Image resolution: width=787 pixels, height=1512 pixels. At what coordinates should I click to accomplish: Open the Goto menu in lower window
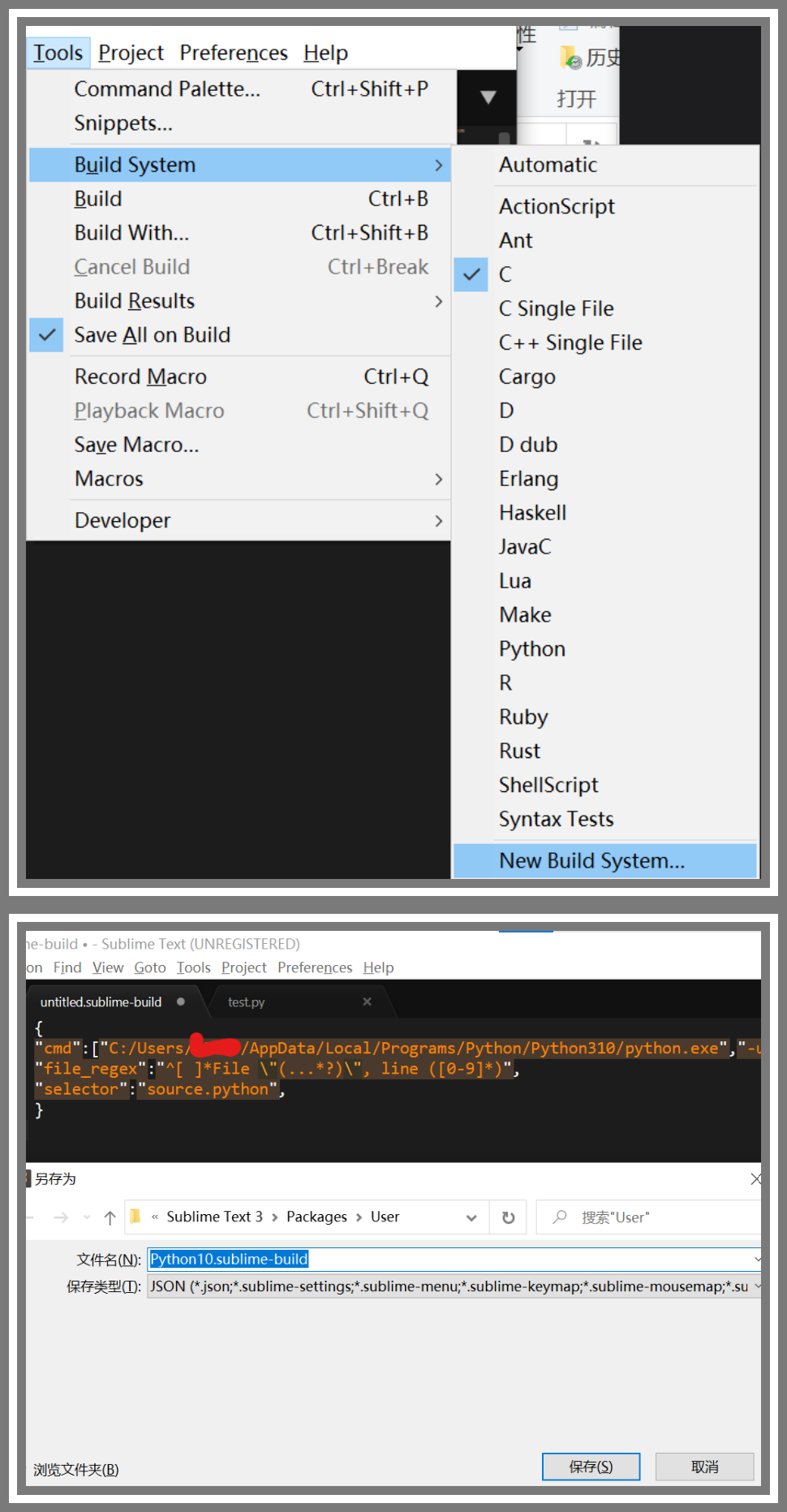(x=150, y=967)
